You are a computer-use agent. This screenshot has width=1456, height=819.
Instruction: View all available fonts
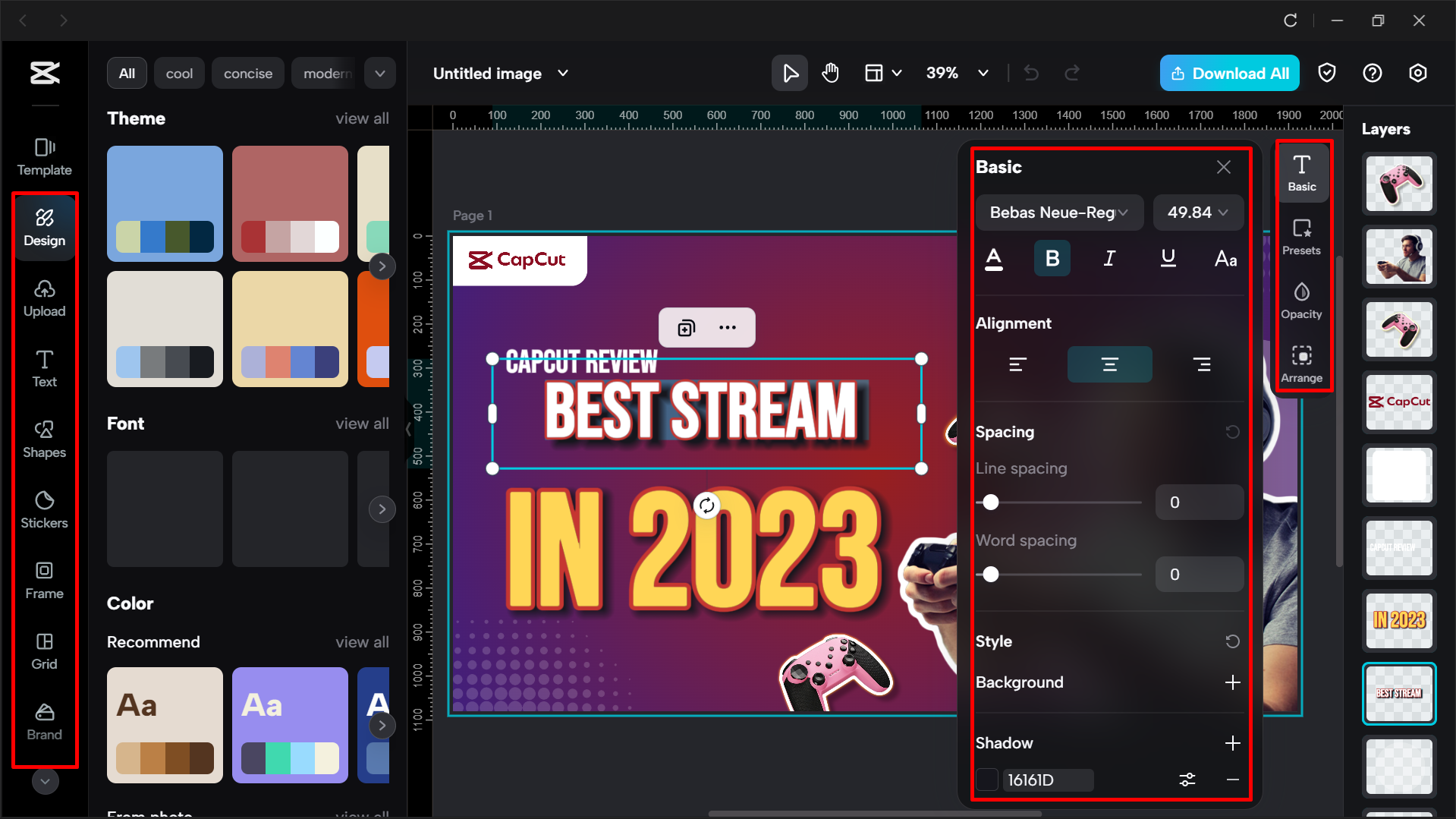click(x=362, y=424)
